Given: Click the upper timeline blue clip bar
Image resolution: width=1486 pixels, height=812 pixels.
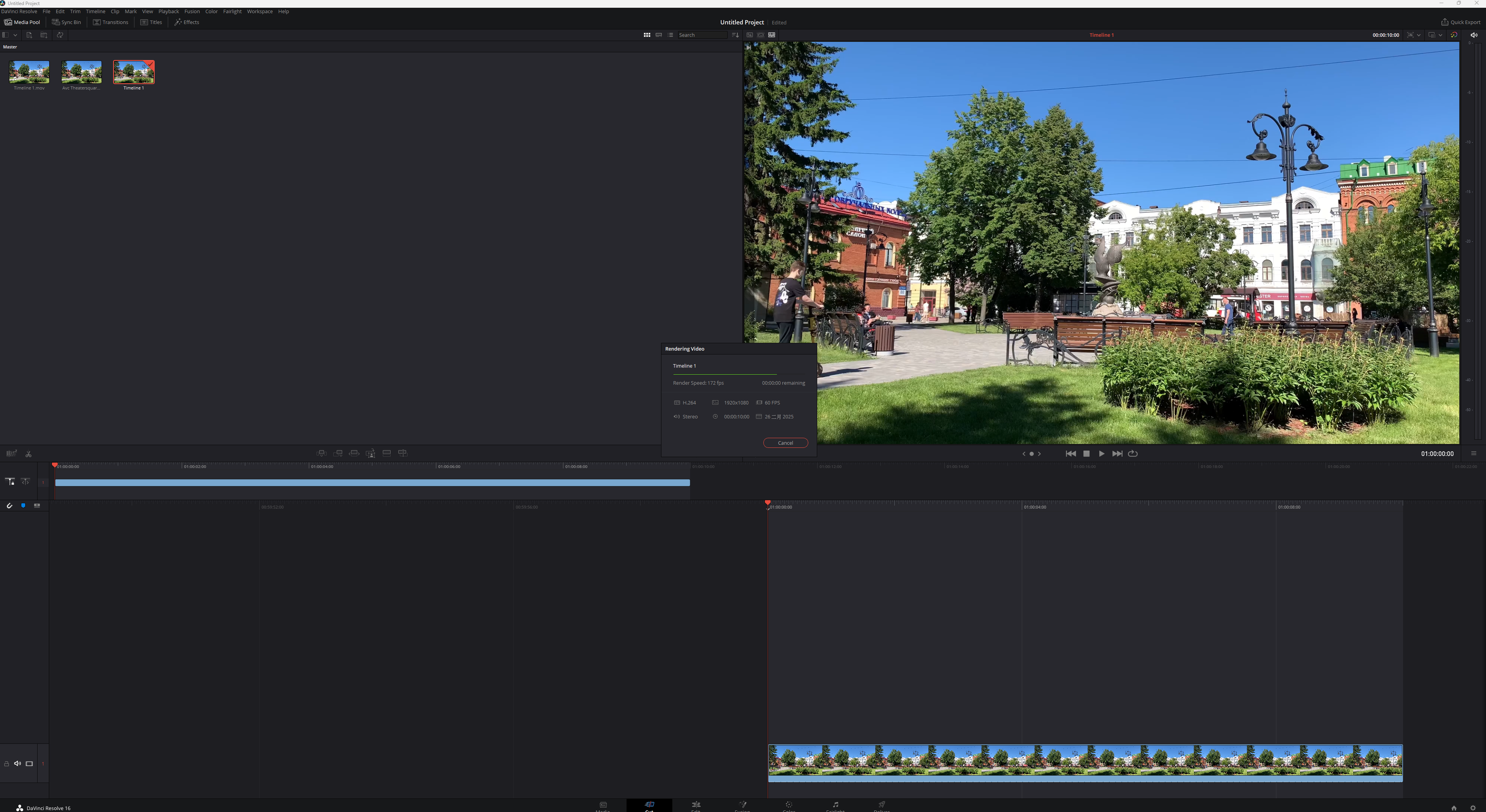Looking at the screenshot, I should (x=373, y=483).
